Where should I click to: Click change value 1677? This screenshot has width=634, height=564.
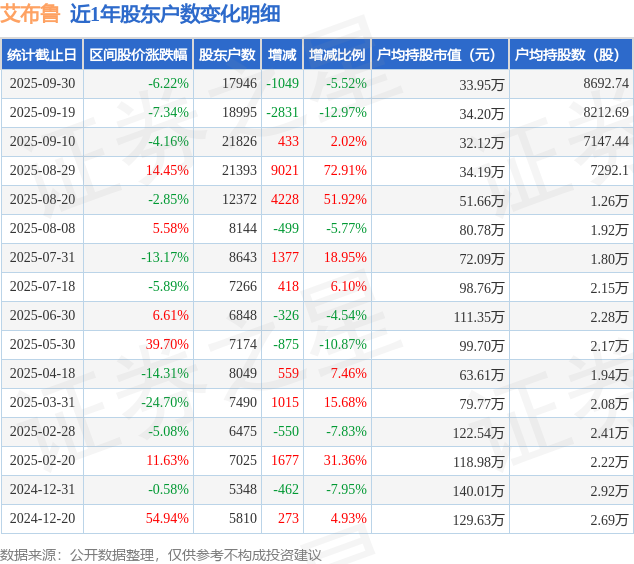click(x=285, y=460)
